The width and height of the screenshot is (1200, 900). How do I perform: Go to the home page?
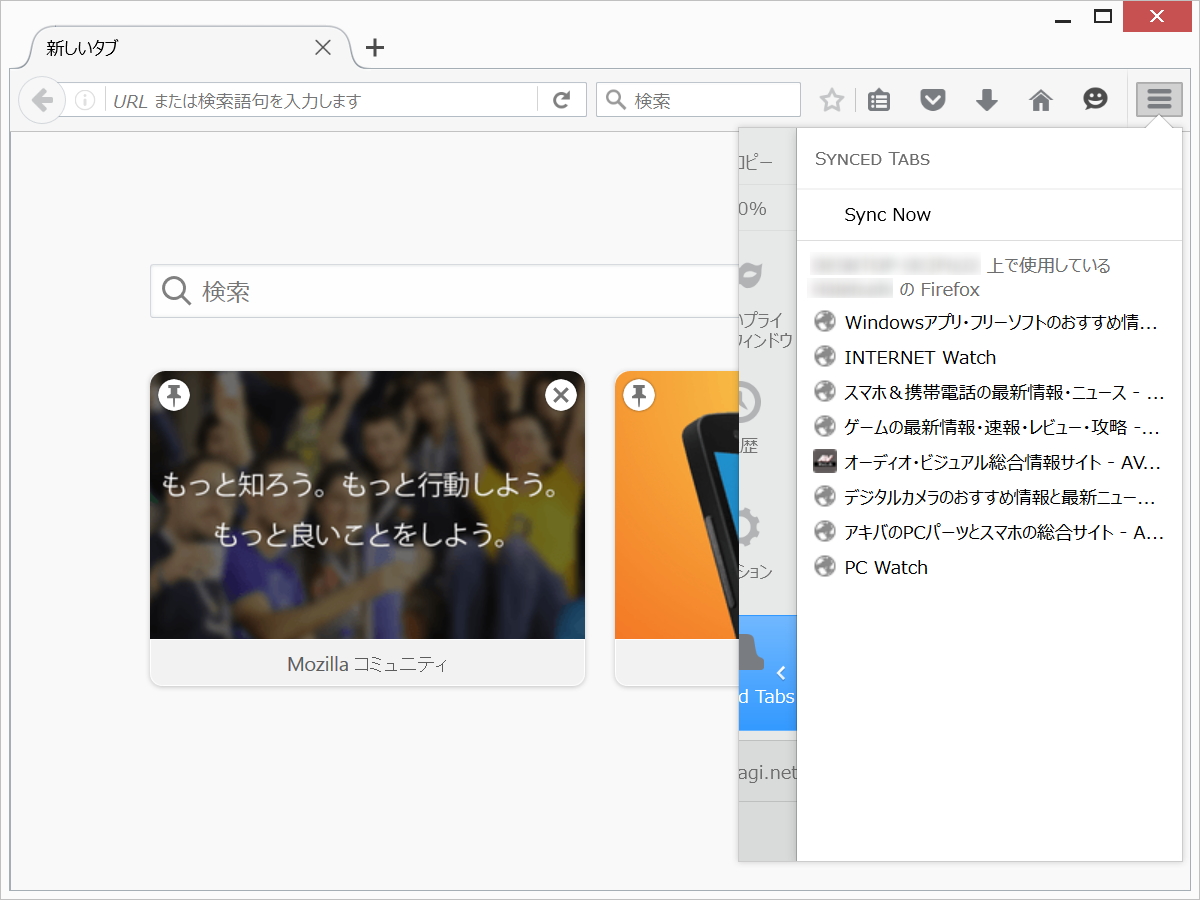click(1040, 99)
